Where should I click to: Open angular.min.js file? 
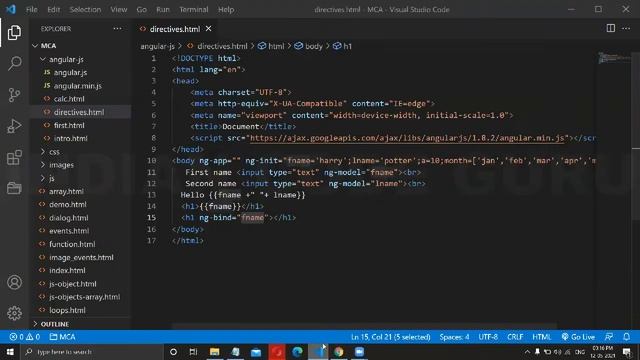point(78,86)
